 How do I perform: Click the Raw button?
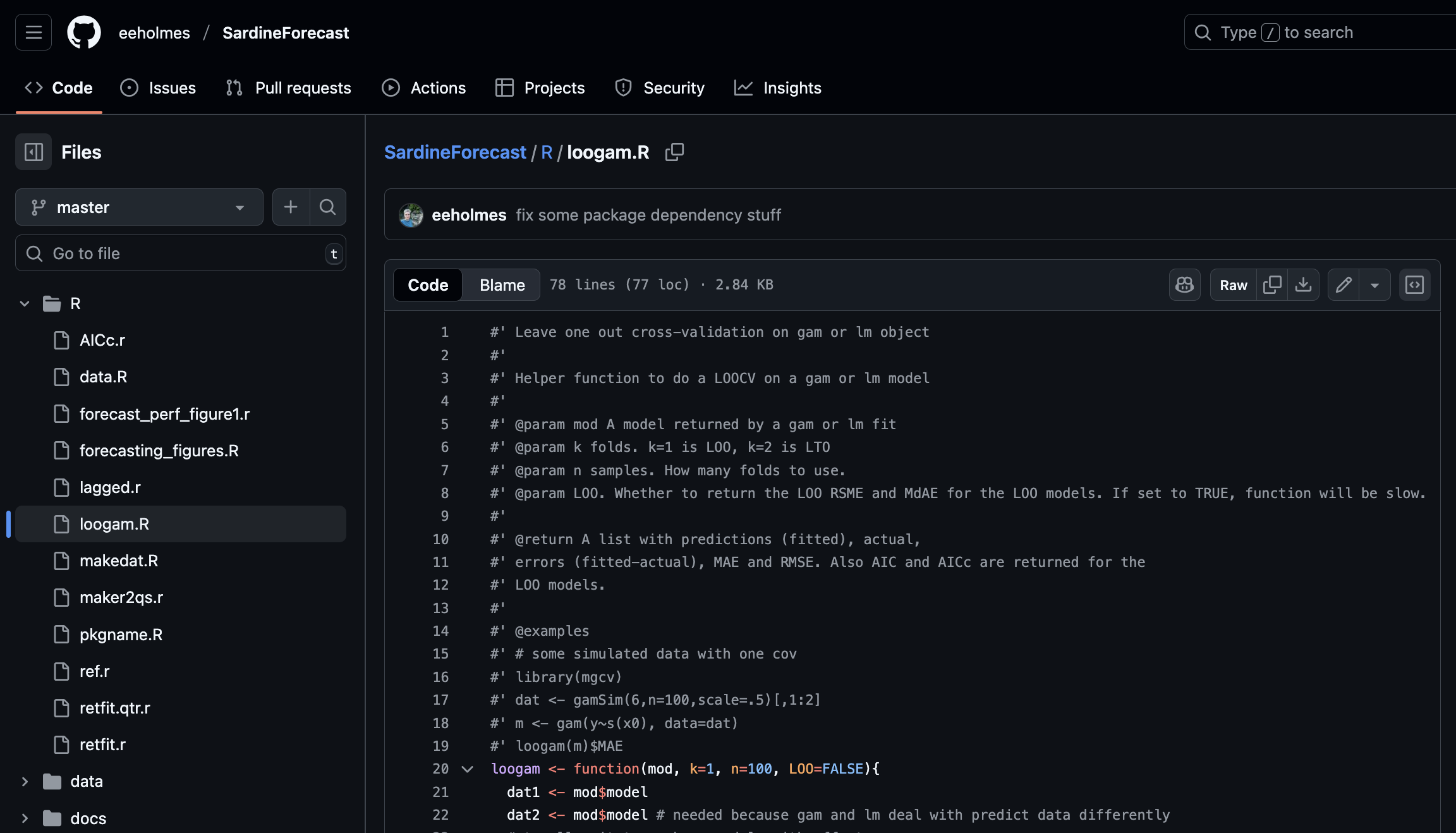(x=1233, y=285)
